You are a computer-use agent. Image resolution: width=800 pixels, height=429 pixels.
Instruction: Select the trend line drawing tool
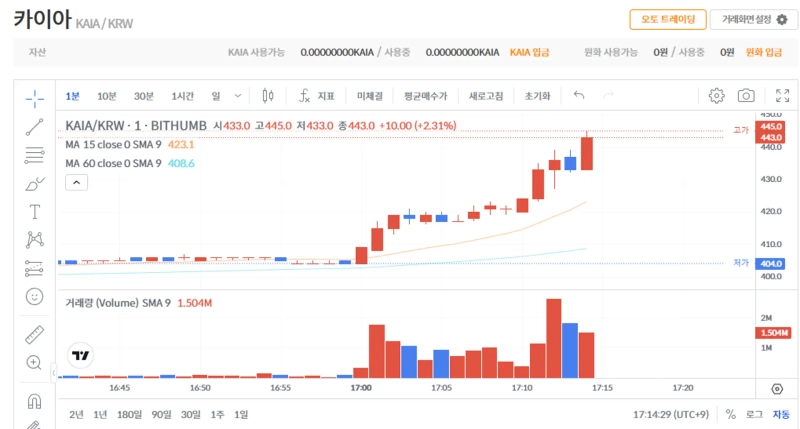click(34, 126)
